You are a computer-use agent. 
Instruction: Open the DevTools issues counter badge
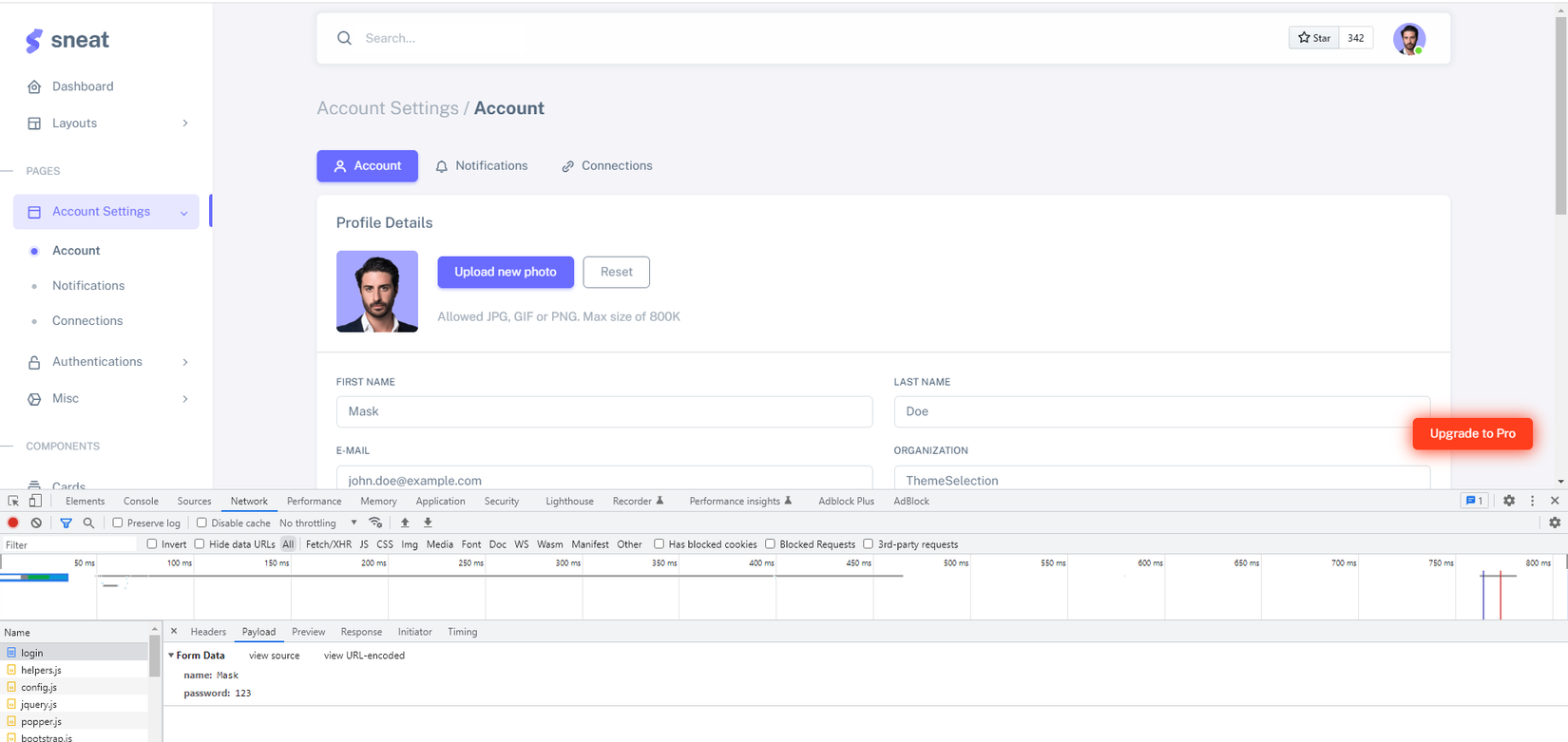[x=1474, y=501]
